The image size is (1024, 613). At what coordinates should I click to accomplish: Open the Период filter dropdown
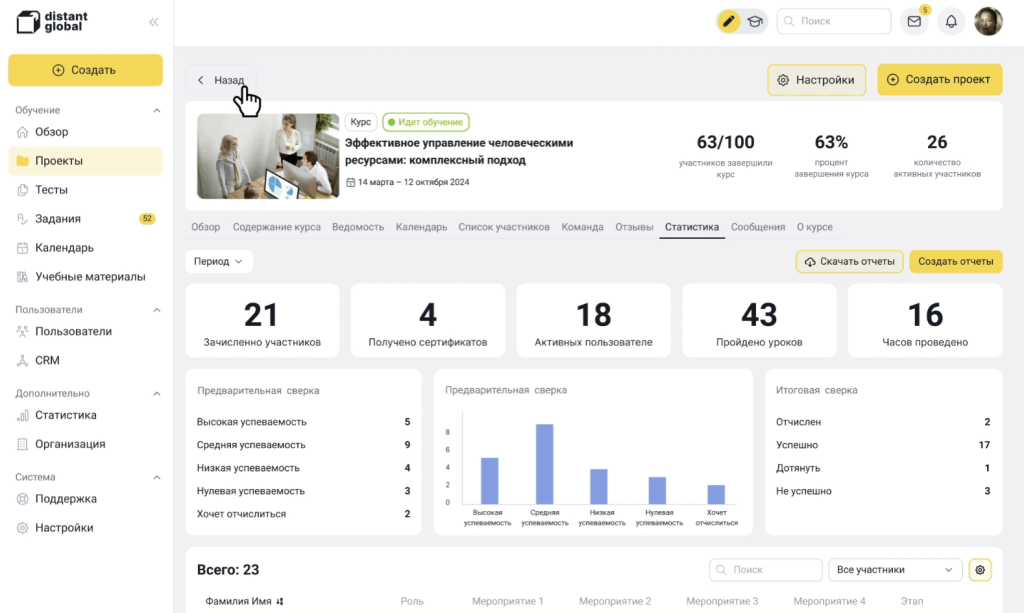tap(218, 261)
